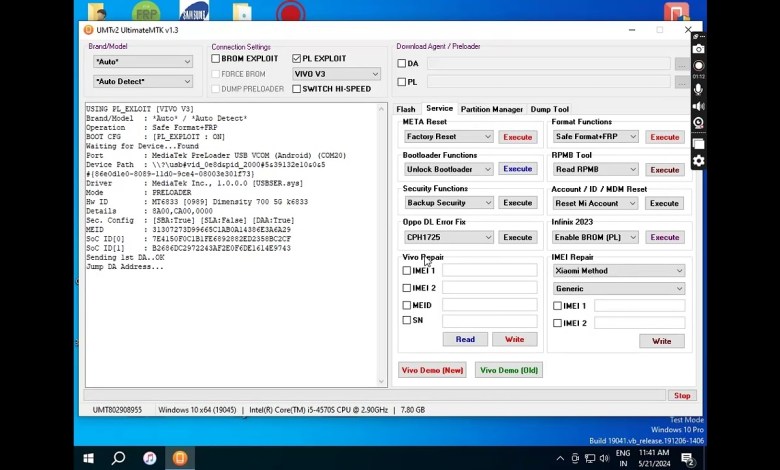Click the Vivo Repair IMEI 1 input field
The width and height of the screenshot is (780, 470).
[x=489, y=271]
